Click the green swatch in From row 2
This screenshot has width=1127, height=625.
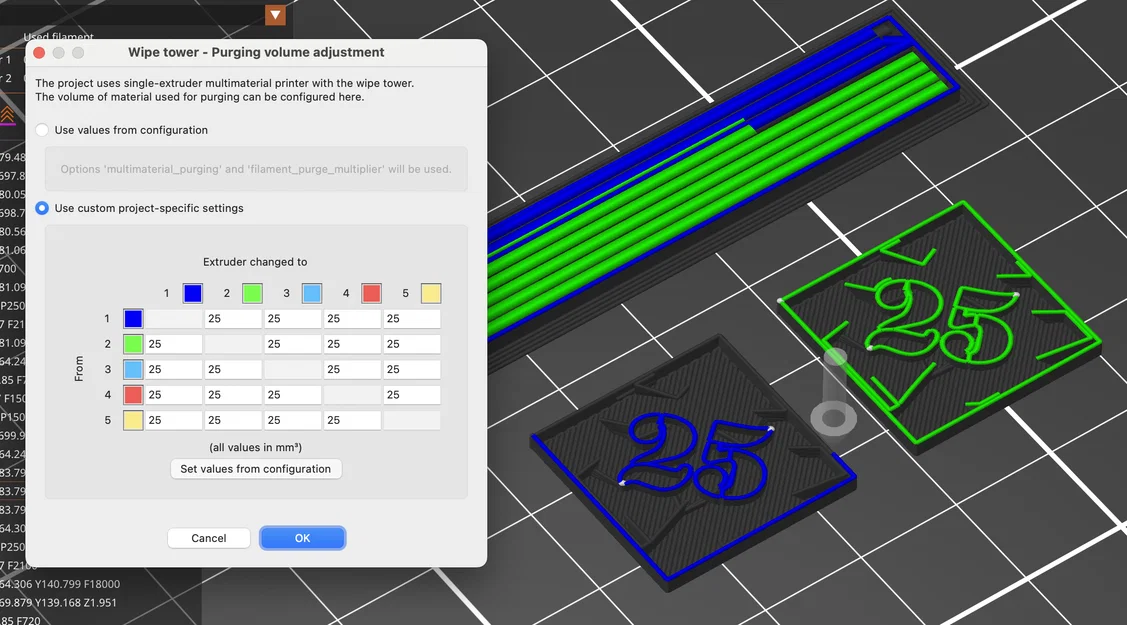tap(133, 344)
